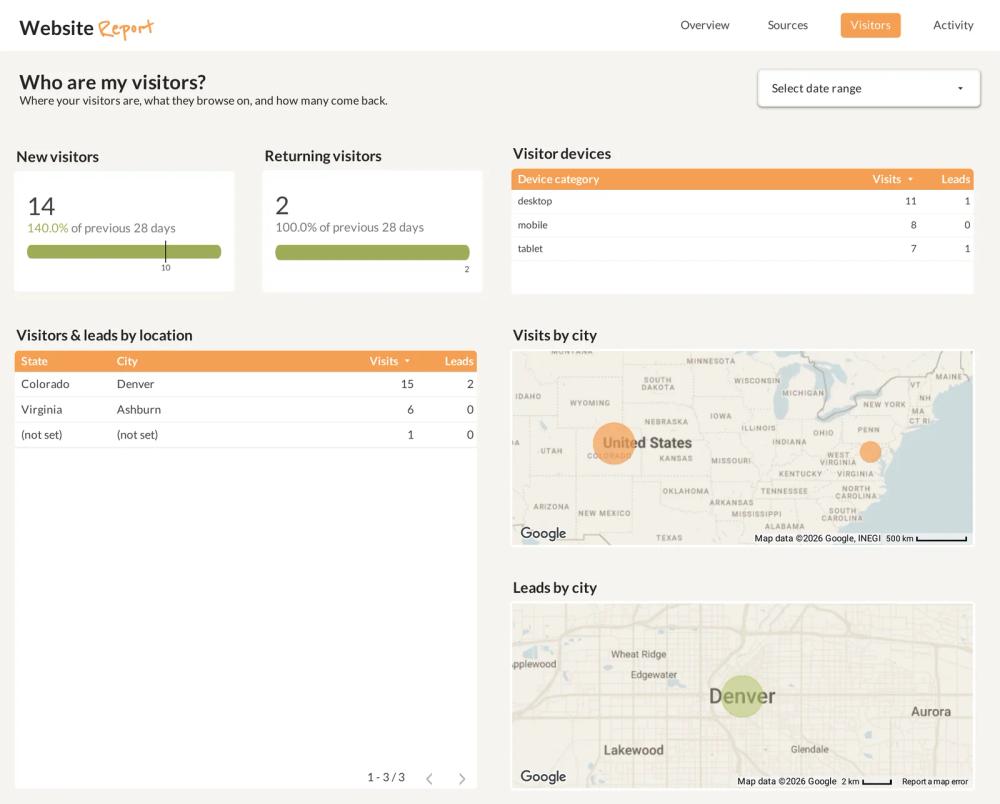Click the large Colorado bubble on visits map
The height and width of the screenshot is (804, 1000).
tap(614, 444)
